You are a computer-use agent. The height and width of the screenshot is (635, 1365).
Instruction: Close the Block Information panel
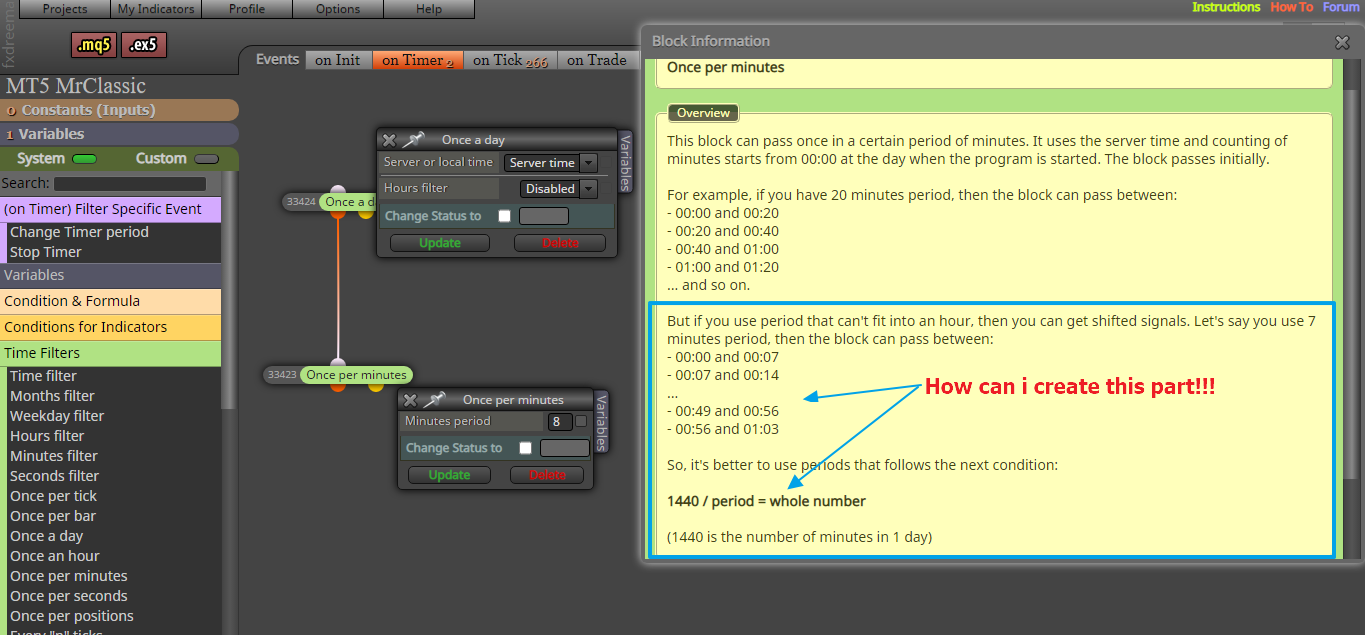(x=1342, y=42)
